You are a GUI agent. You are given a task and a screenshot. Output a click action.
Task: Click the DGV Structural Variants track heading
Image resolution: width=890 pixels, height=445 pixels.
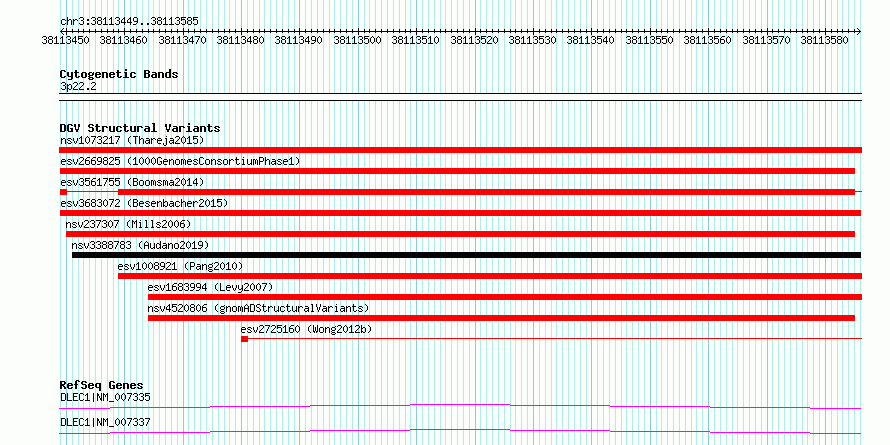point(140,128)
